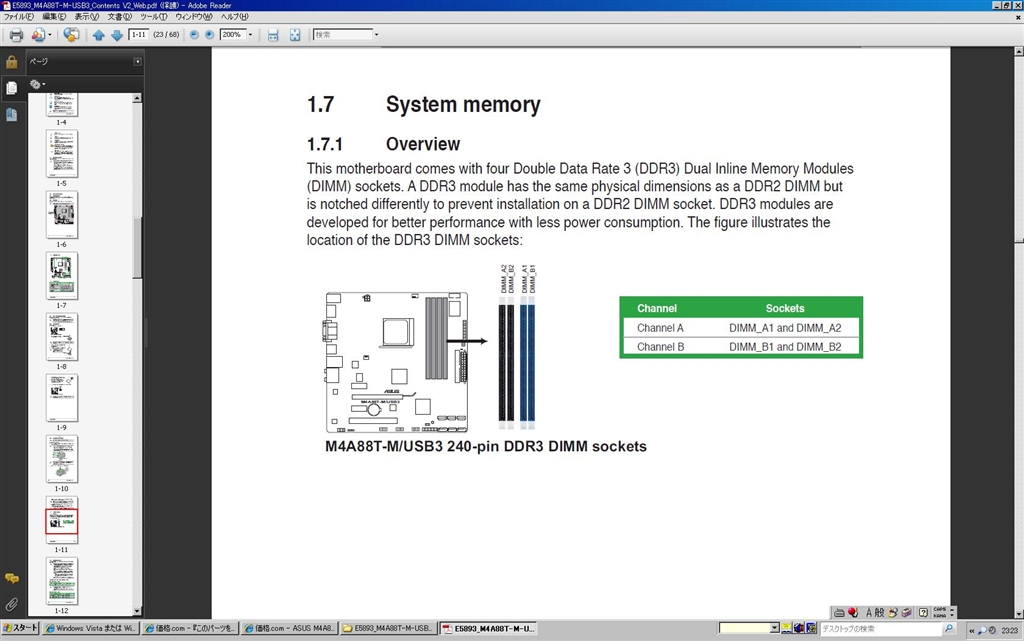Click the thumbnail panel scroll-up arrow
This screenshot has width=1024, height=641.
click(137, 98)
